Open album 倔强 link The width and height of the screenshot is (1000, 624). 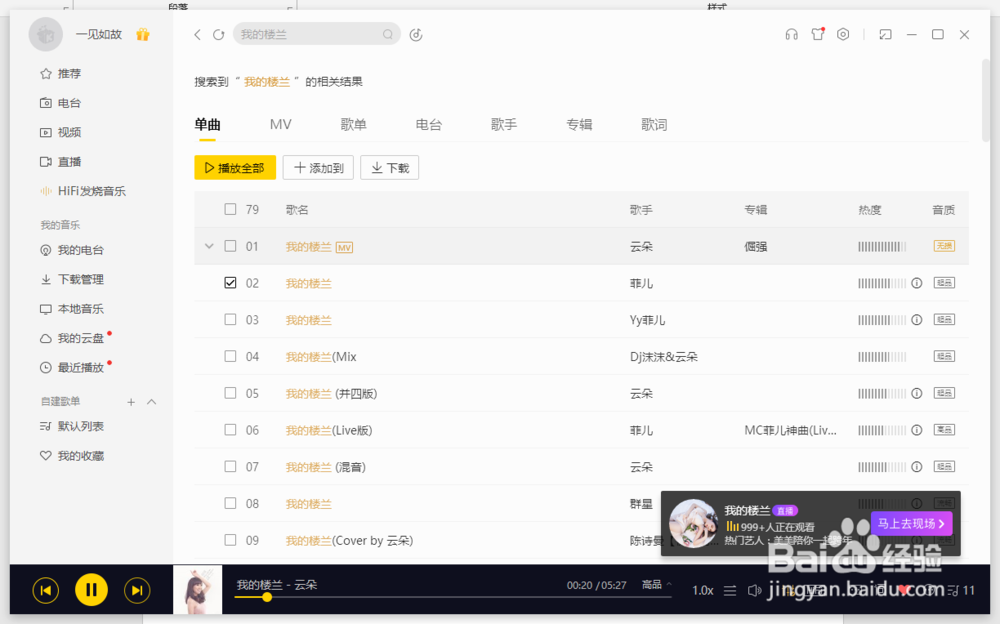[x=756, y=246]
